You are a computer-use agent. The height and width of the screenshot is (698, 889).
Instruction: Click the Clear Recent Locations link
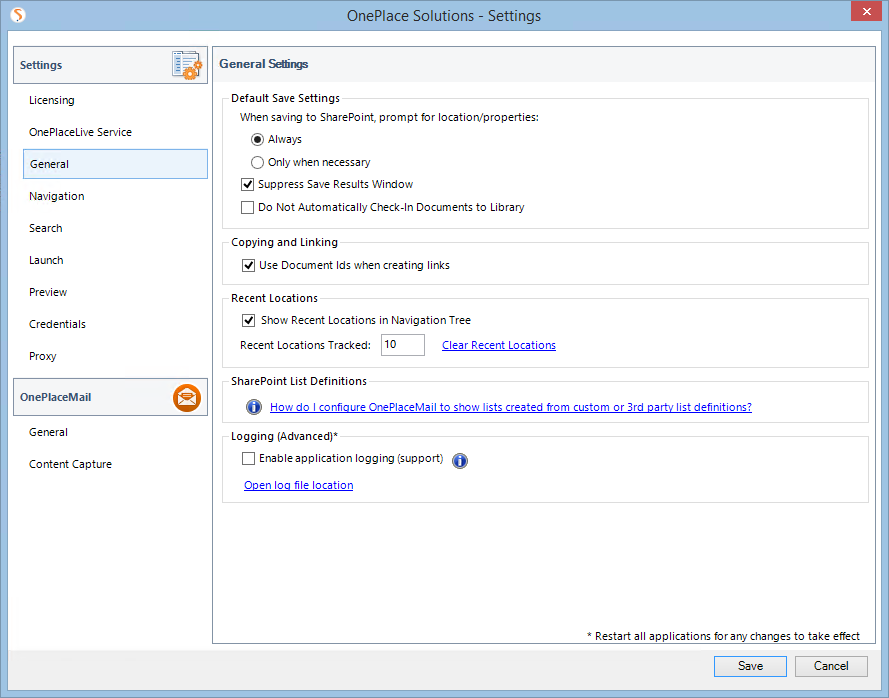[499, 345]
